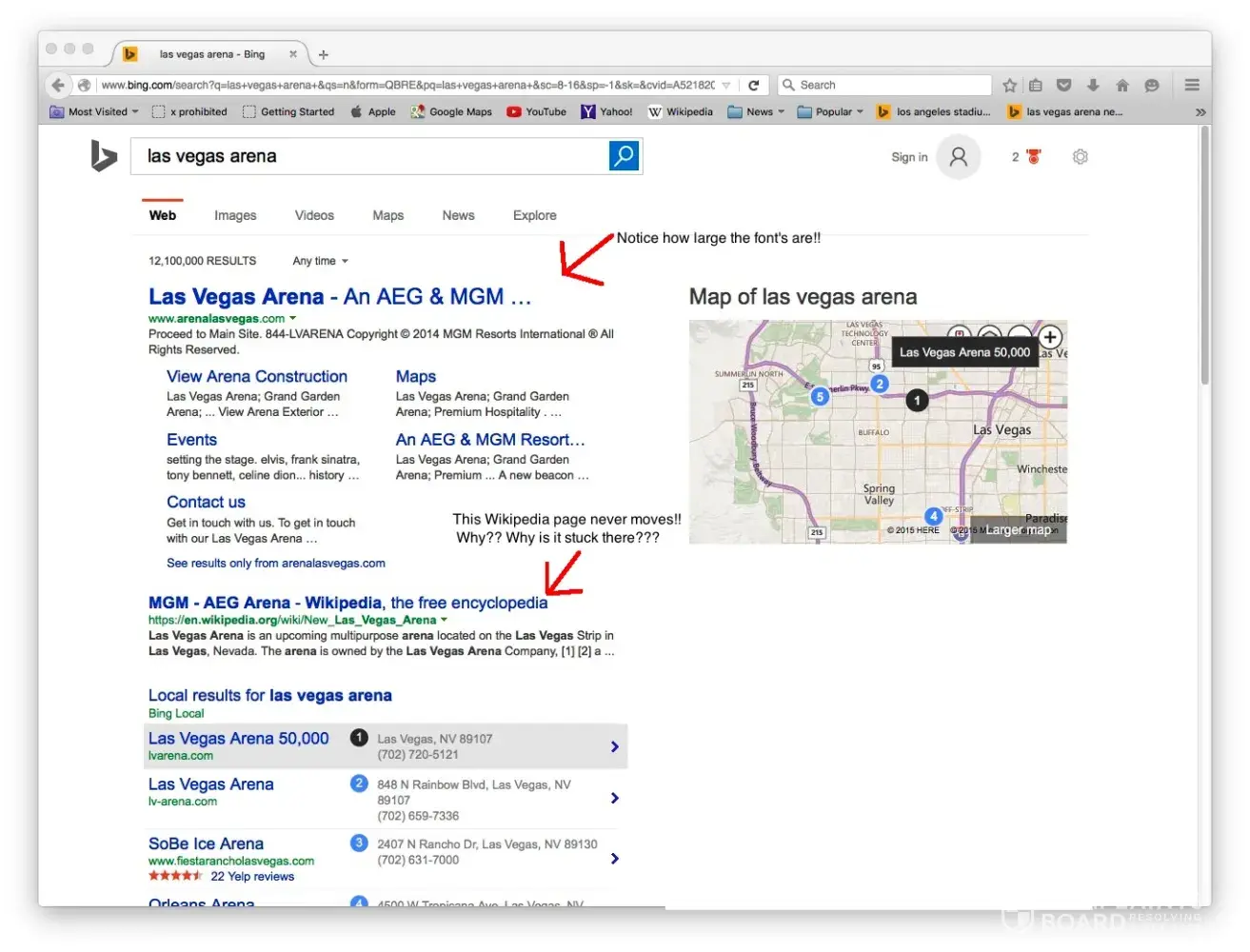
Task: Open the Yahoo! bookmark
Action: (607, 111)
